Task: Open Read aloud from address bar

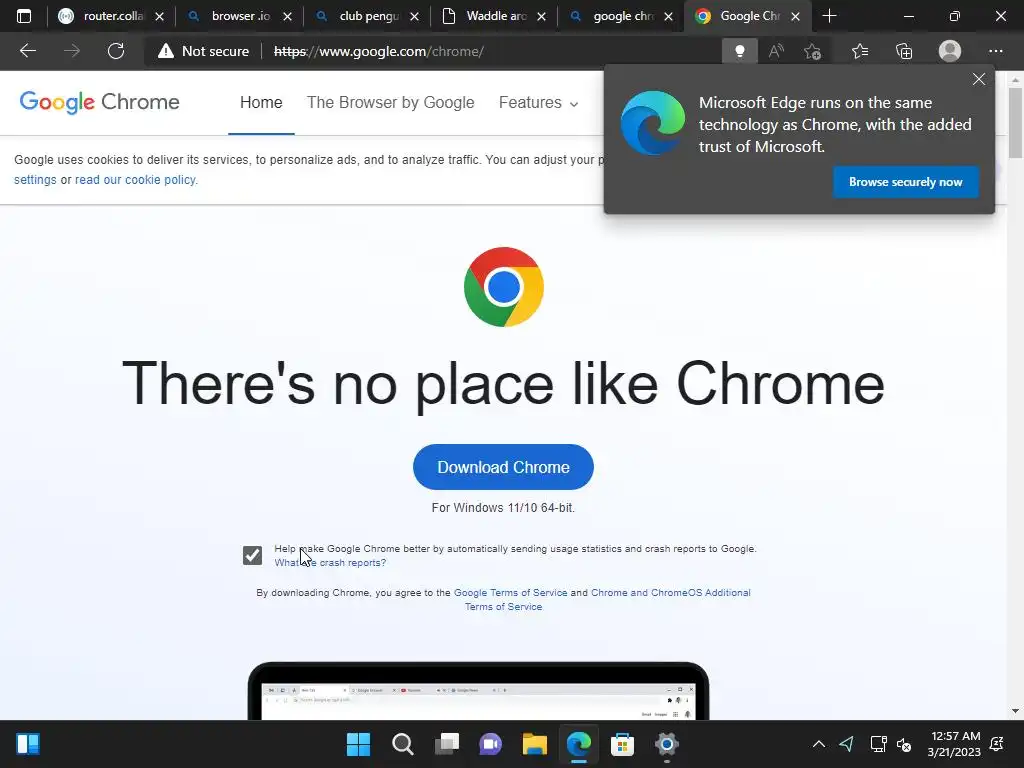Action: [776, 51]
